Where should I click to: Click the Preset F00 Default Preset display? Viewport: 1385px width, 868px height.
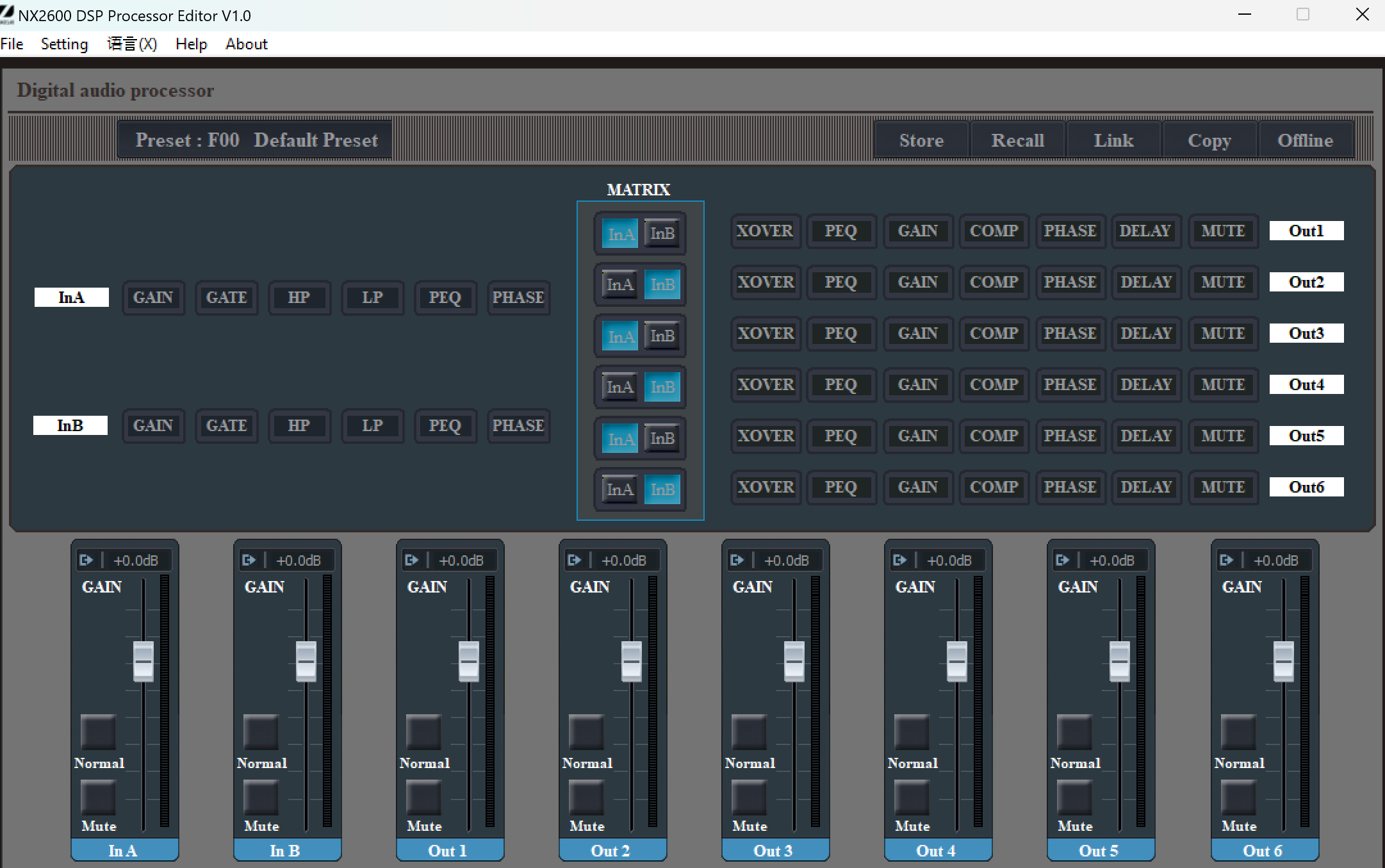point(256,140)
